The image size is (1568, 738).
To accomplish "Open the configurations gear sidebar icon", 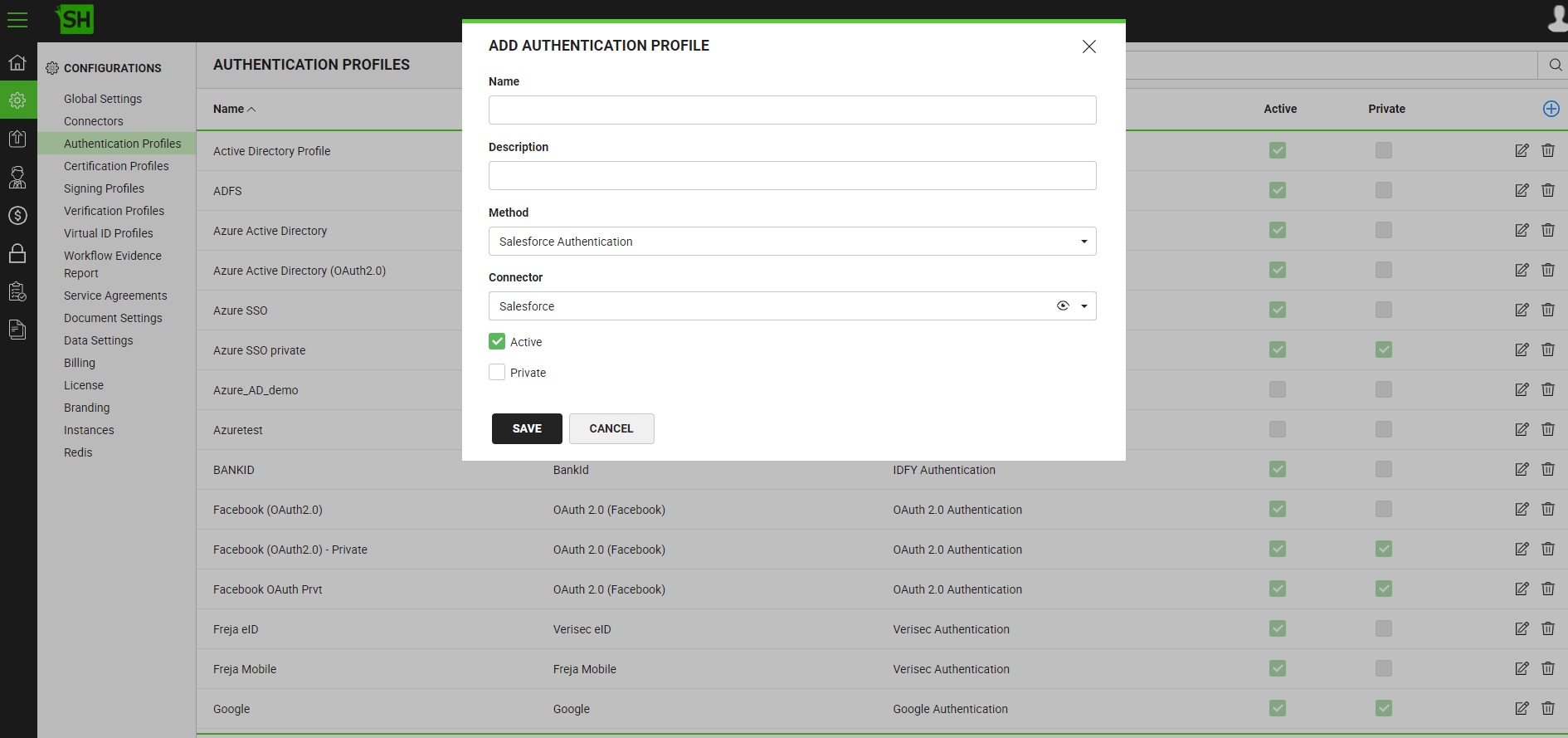I will [x=17, y=100].
